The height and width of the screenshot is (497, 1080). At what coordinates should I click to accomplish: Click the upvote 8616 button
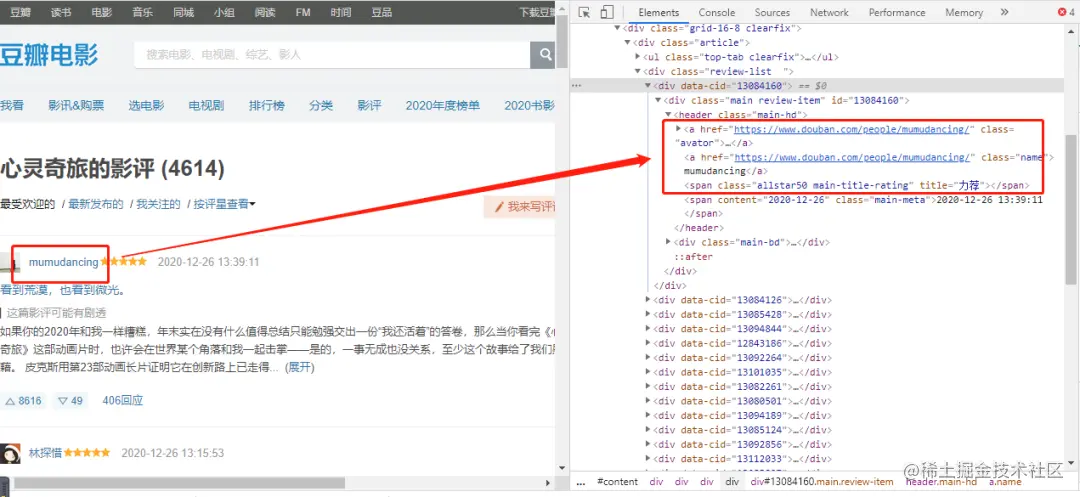pos(23,401)
